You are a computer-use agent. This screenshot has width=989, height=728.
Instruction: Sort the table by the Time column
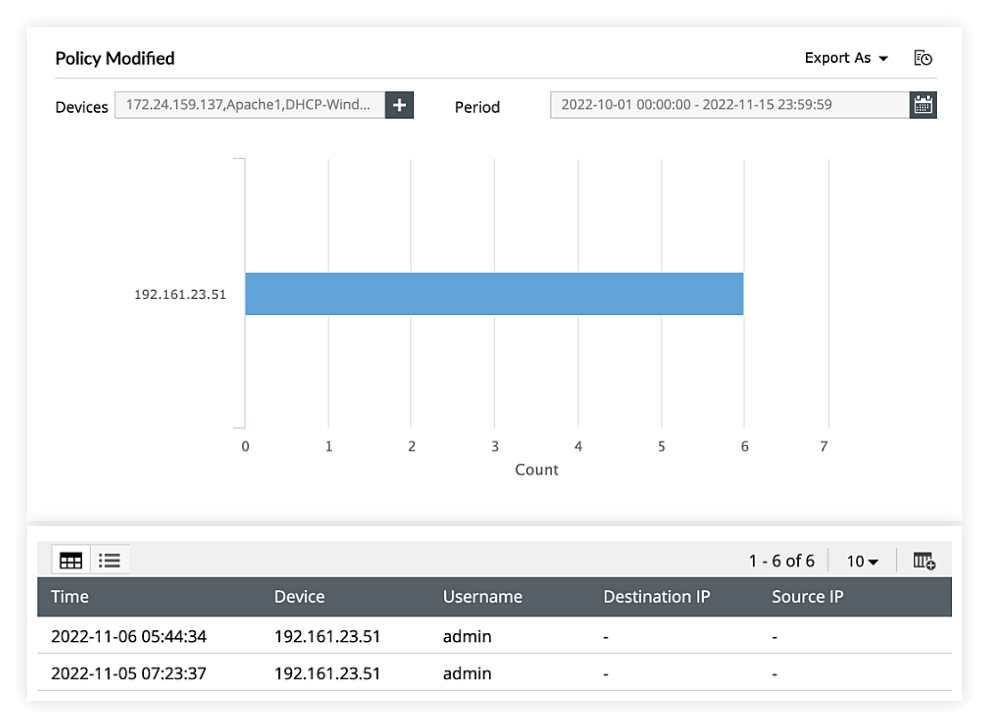click(69, 596)
